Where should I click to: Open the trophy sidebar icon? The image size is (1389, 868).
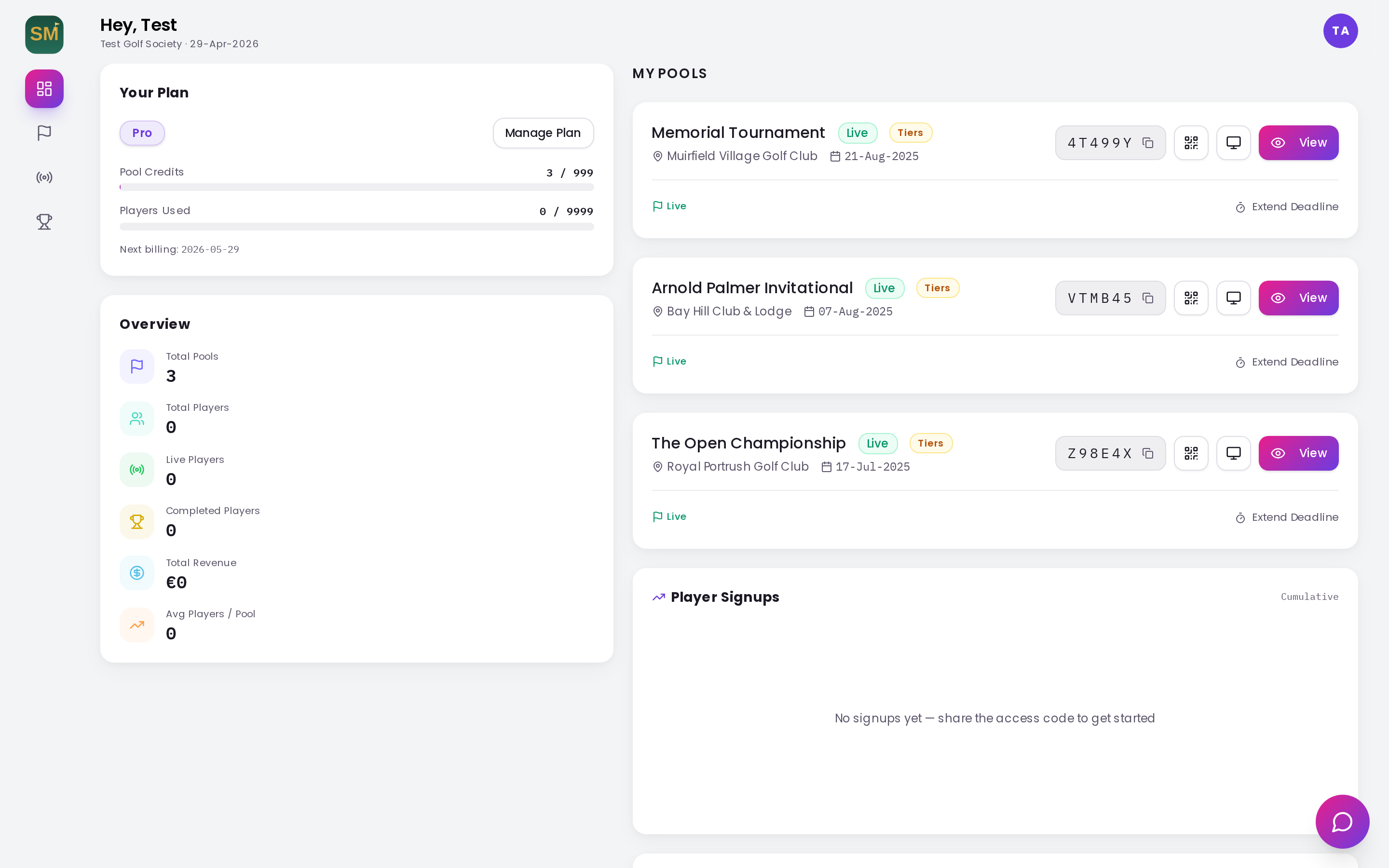(44, 222)
